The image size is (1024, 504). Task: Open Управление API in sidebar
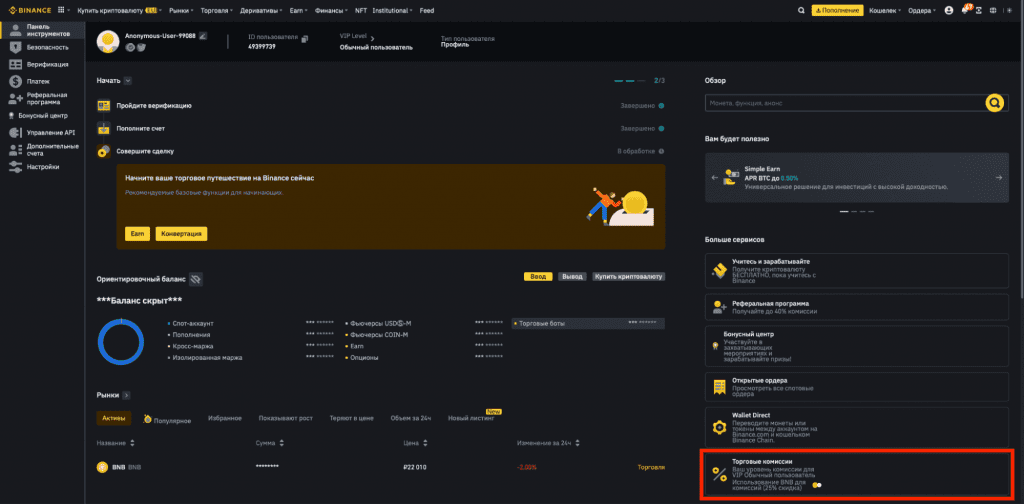(x=42, y=133)
